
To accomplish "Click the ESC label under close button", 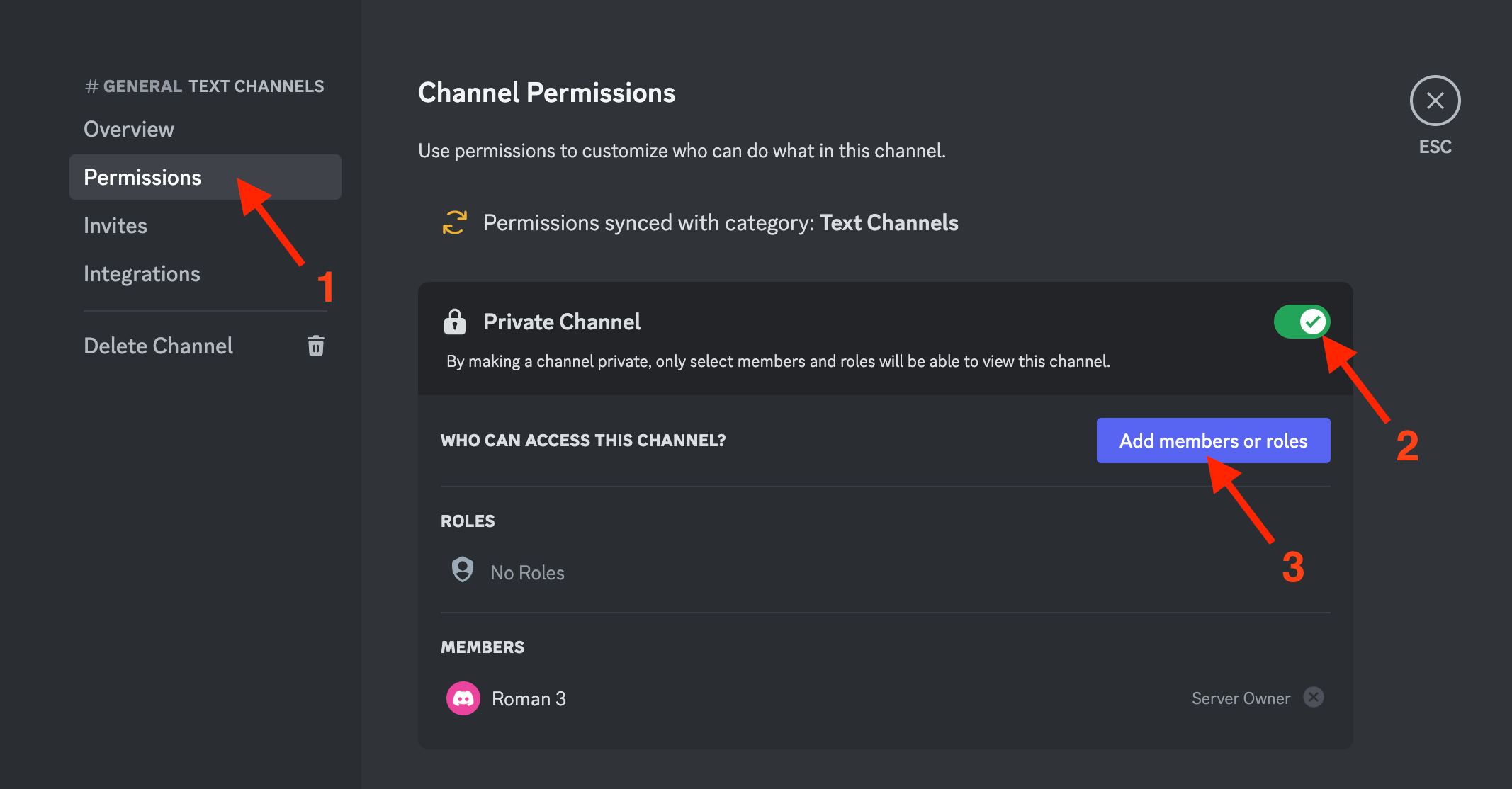I will tap(1435, 147).
